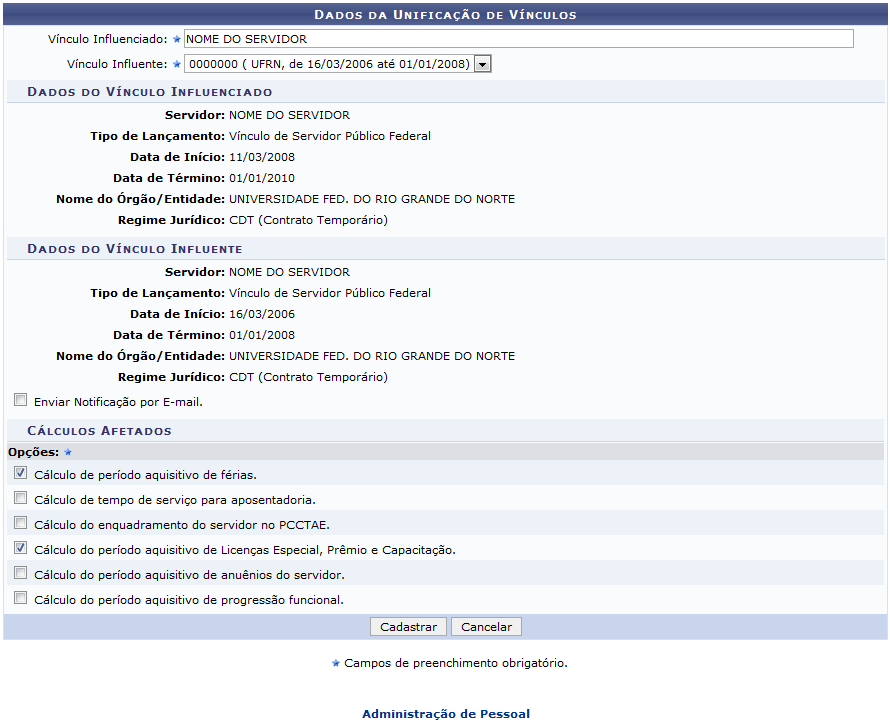Check tempo de serviço para aposentadoria option
The width and height of the screenshot is (890, 723).
(21, 497)
